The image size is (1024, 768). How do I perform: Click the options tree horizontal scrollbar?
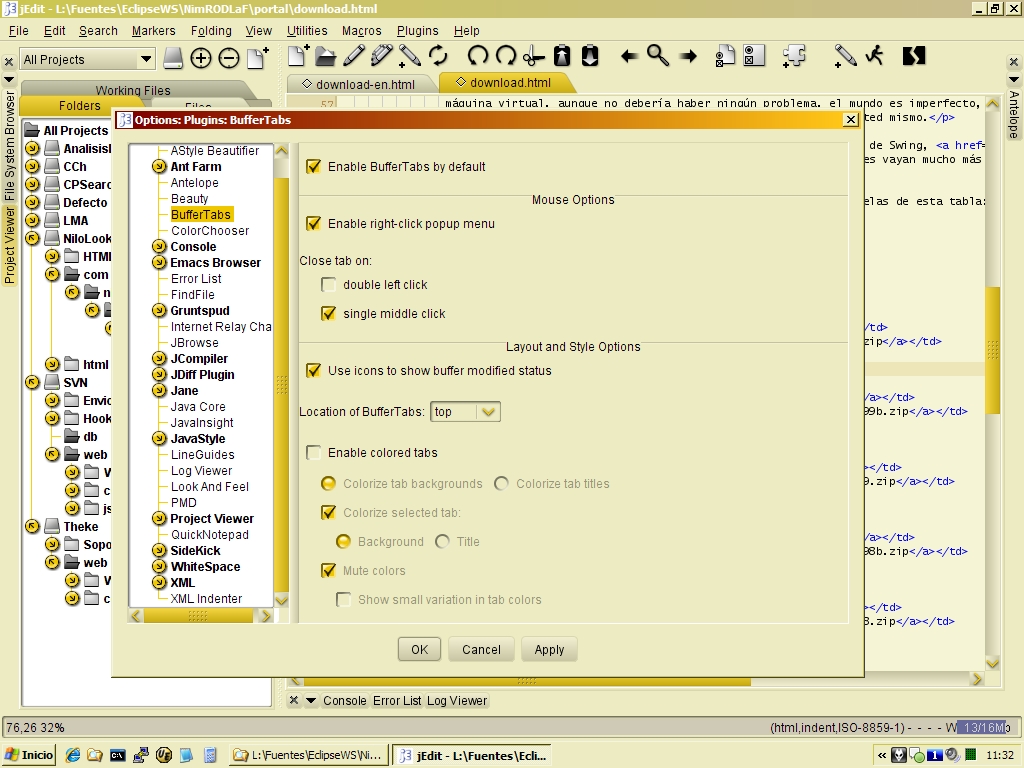[x=200, y=616]
